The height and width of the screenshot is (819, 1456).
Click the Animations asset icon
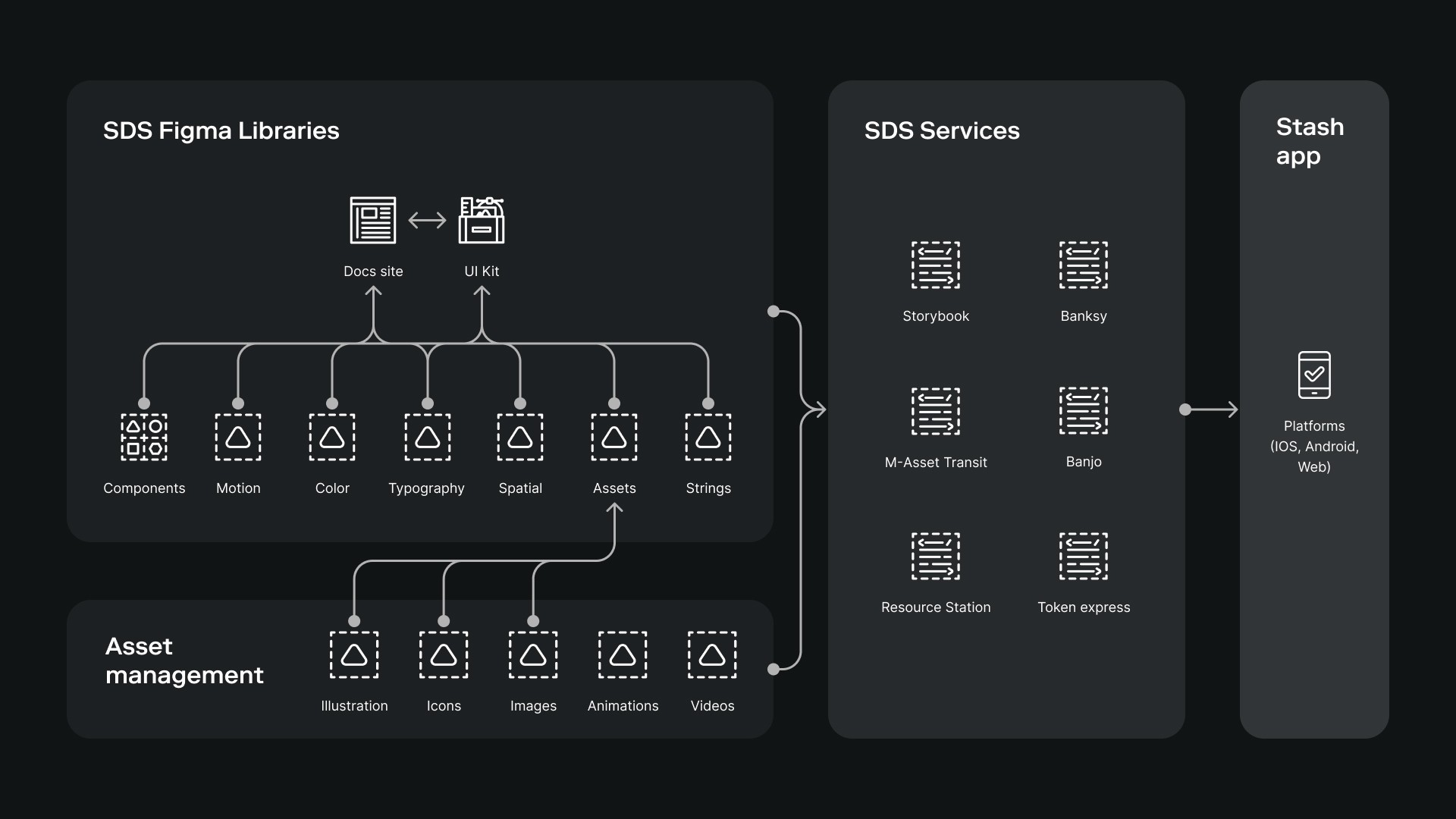(x=623, y=654)
